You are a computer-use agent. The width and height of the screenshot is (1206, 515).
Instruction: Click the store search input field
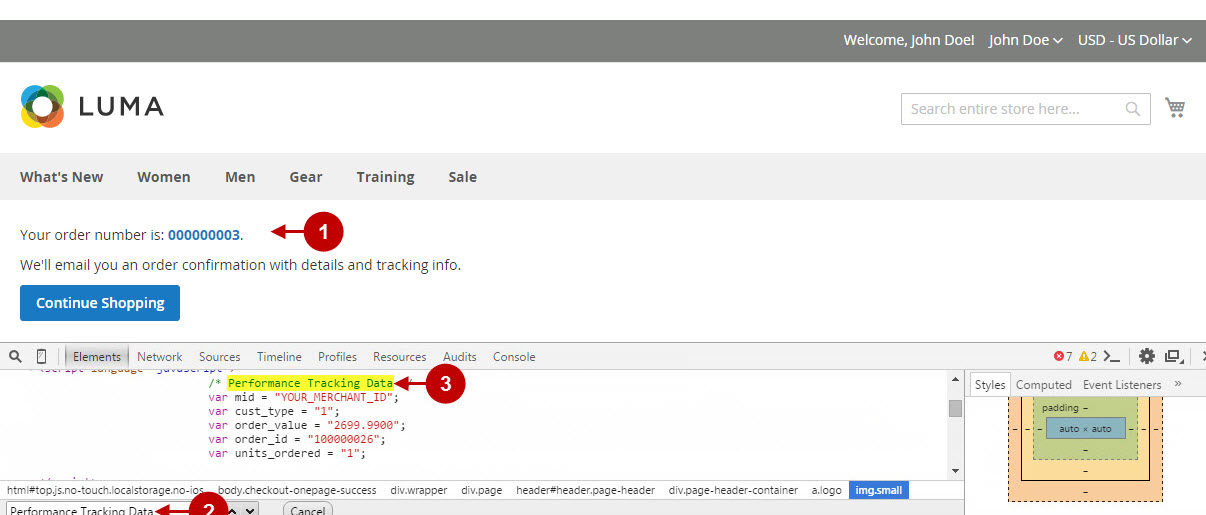pos(1026,109)
